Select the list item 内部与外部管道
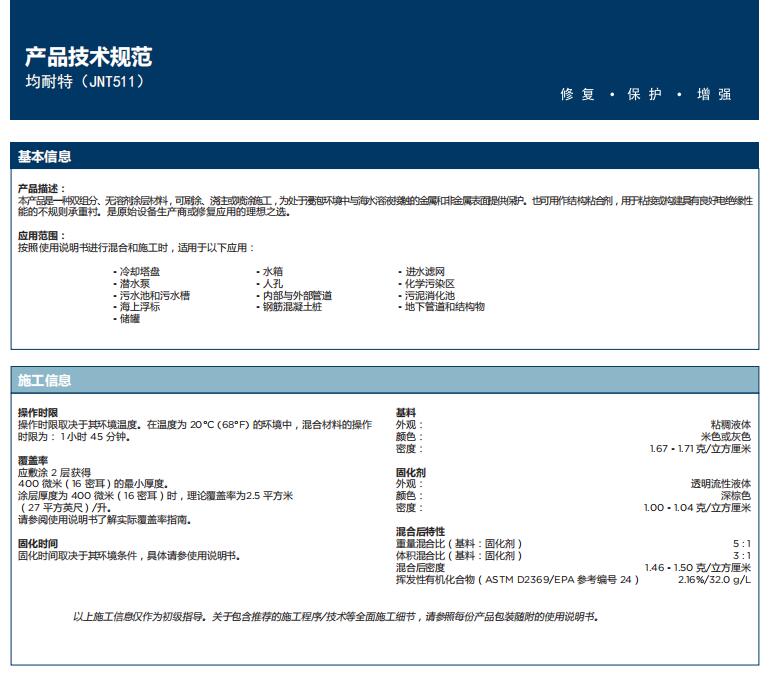771x677 pixels. pos(297,295)
